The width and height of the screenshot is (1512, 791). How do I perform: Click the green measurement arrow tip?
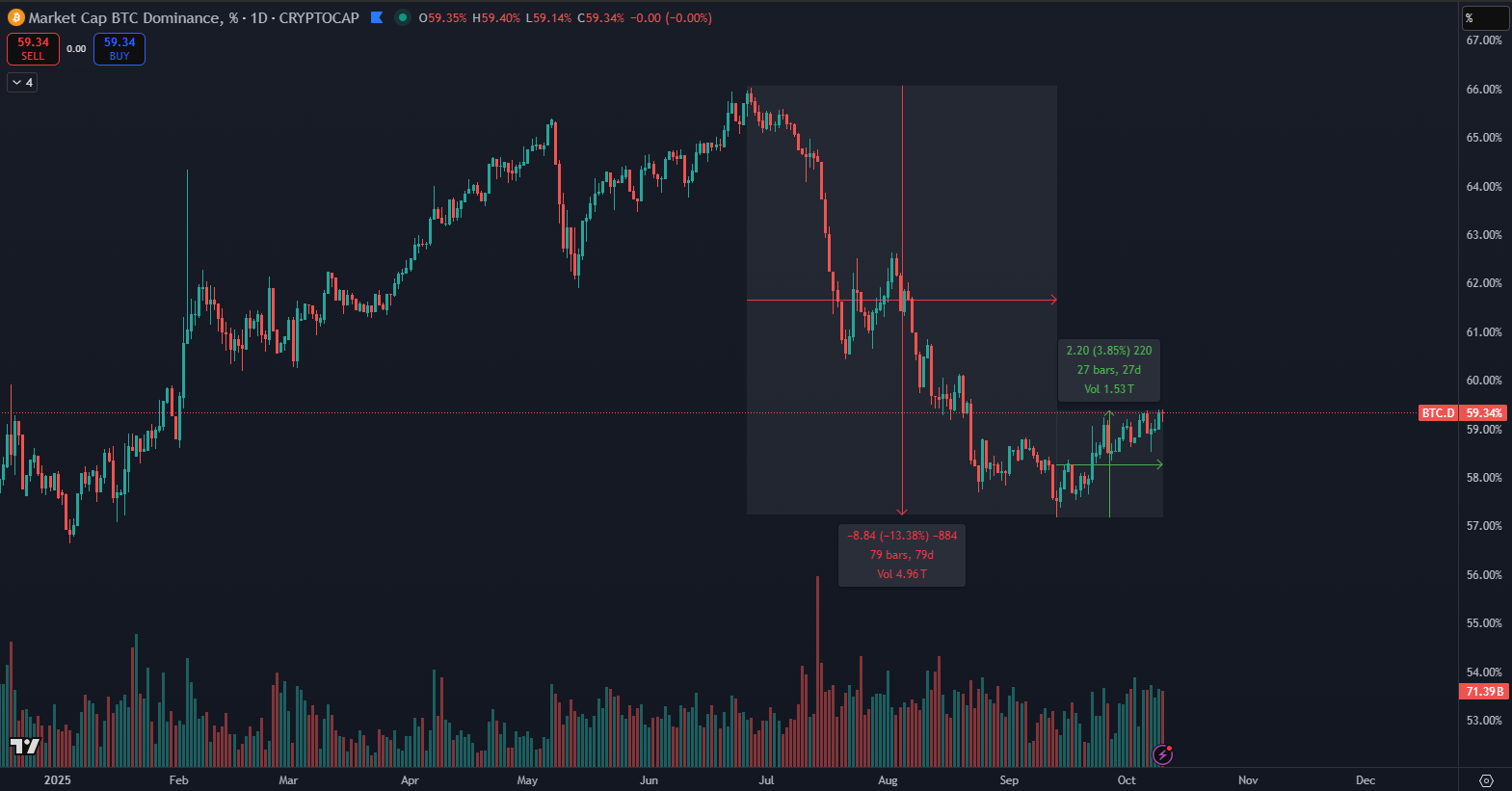(1159, 465)
